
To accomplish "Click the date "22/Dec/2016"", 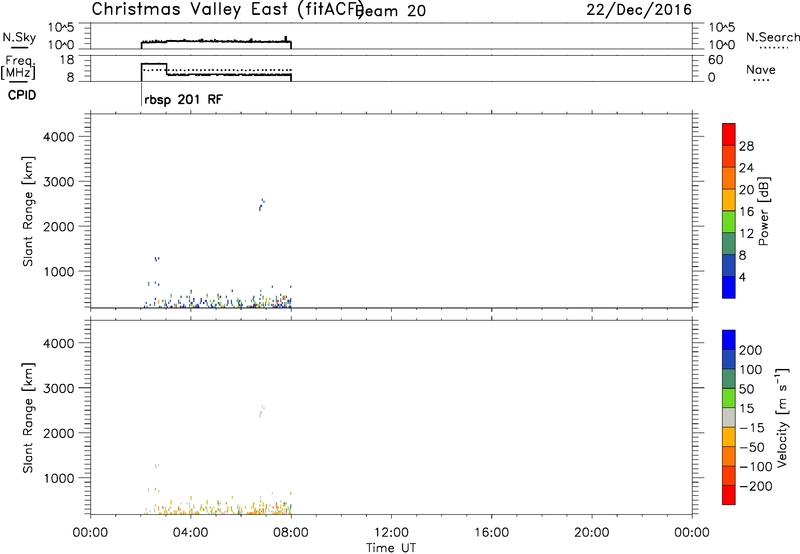I will pos(639,10).
